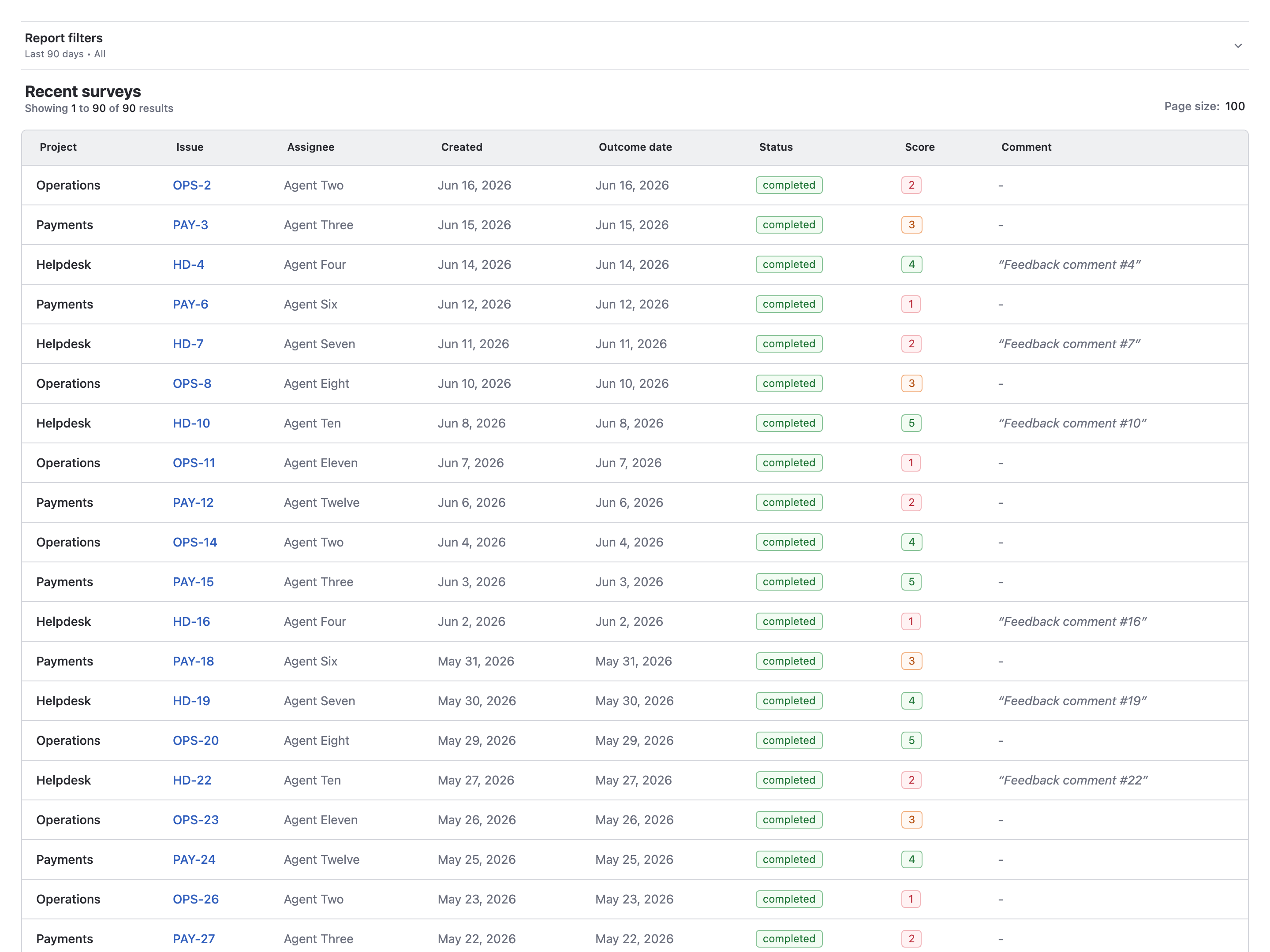Image resolution: width=1270 pixels, height=952 pixels.
Task: Open issue link PAY-24
Action: pos(194,859)
